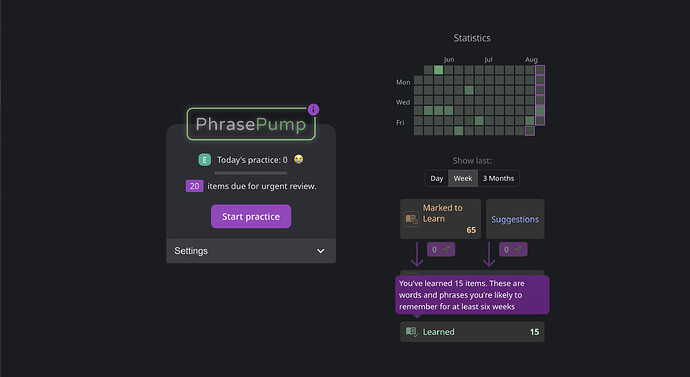Click the Wed row label on heatmap
Screen dimensions: 690x377
point(403,102)
